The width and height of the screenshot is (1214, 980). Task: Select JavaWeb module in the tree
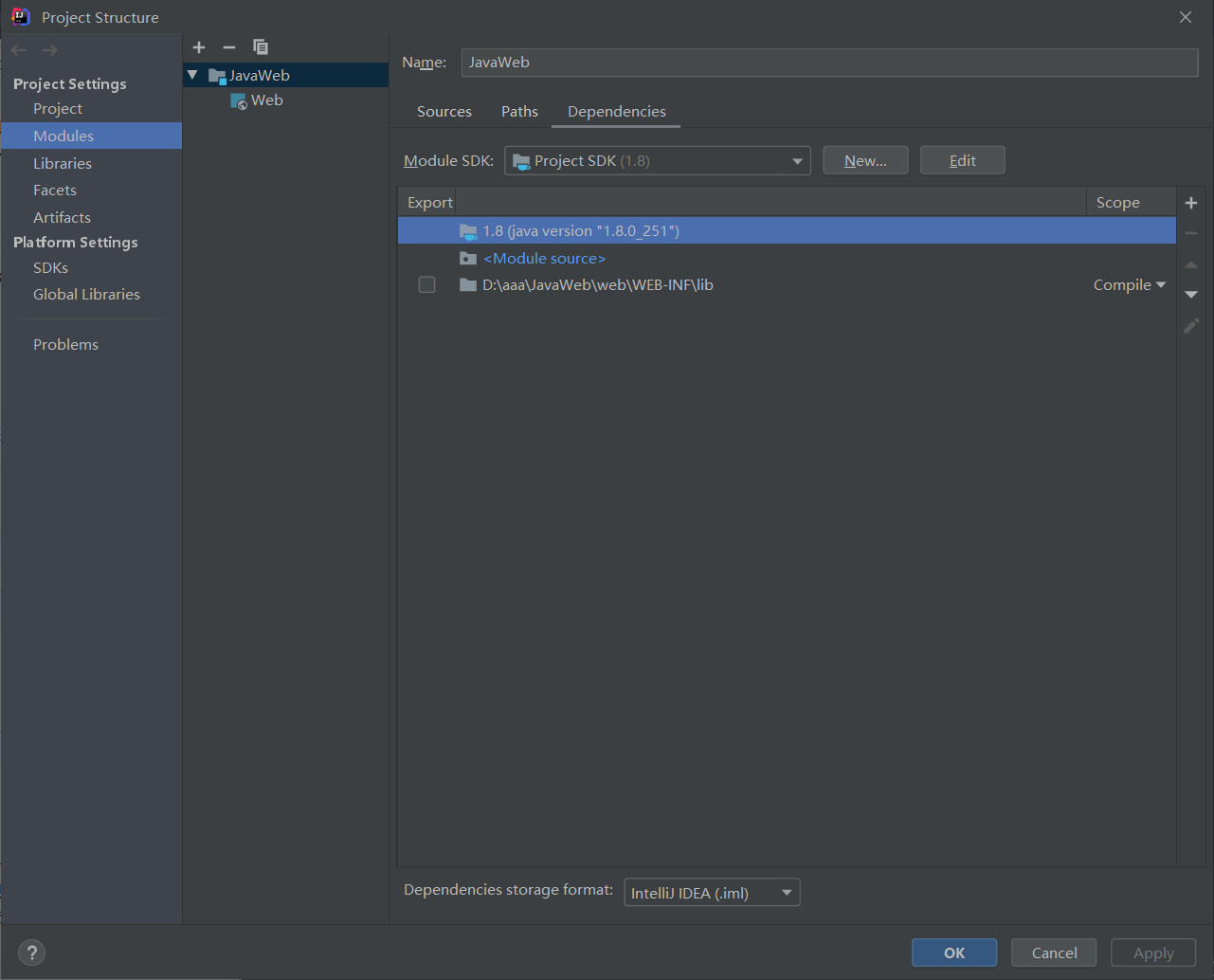pyautogui.click(x=285, y=75)
